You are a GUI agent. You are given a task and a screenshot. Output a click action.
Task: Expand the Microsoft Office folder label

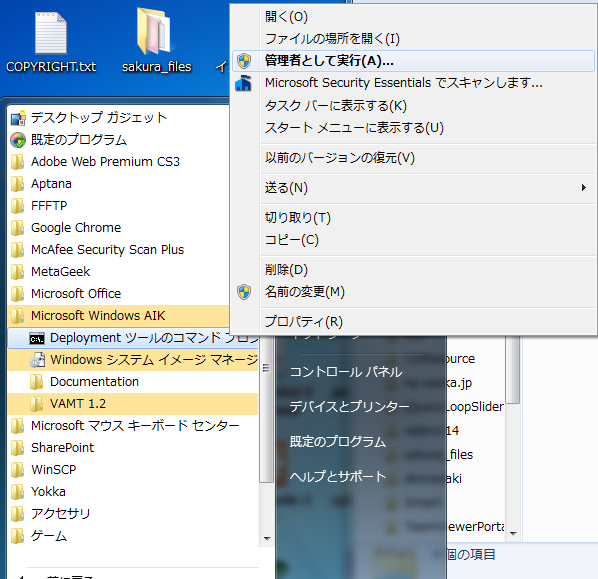pos(76,294)
